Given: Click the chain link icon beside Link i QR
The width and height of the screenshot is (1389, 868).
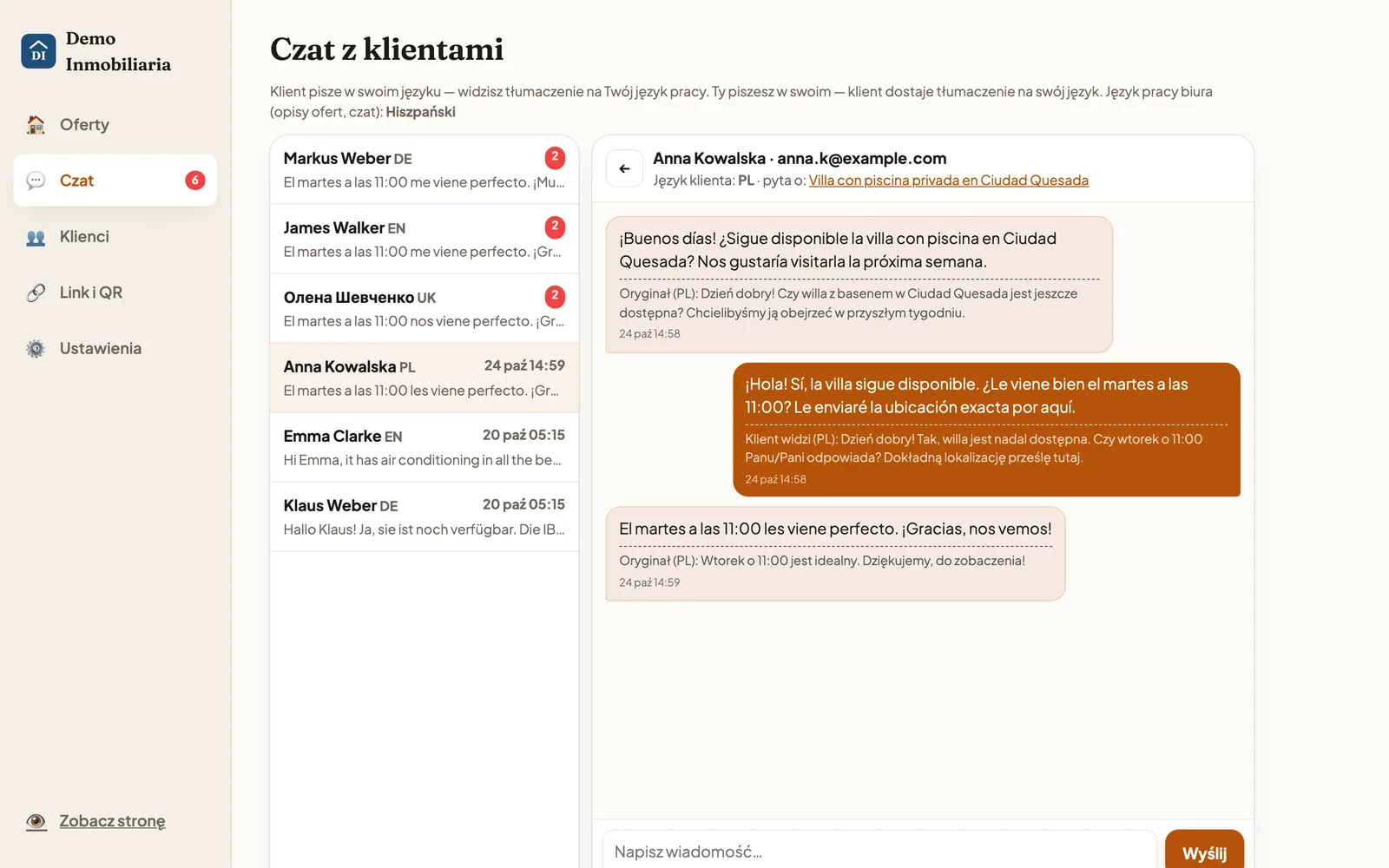Looking at the screenshot, I should (x=36, y=293).
